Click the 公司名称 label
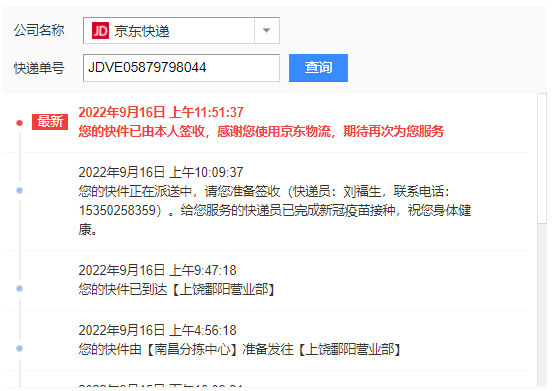 (x=39, y=30)
